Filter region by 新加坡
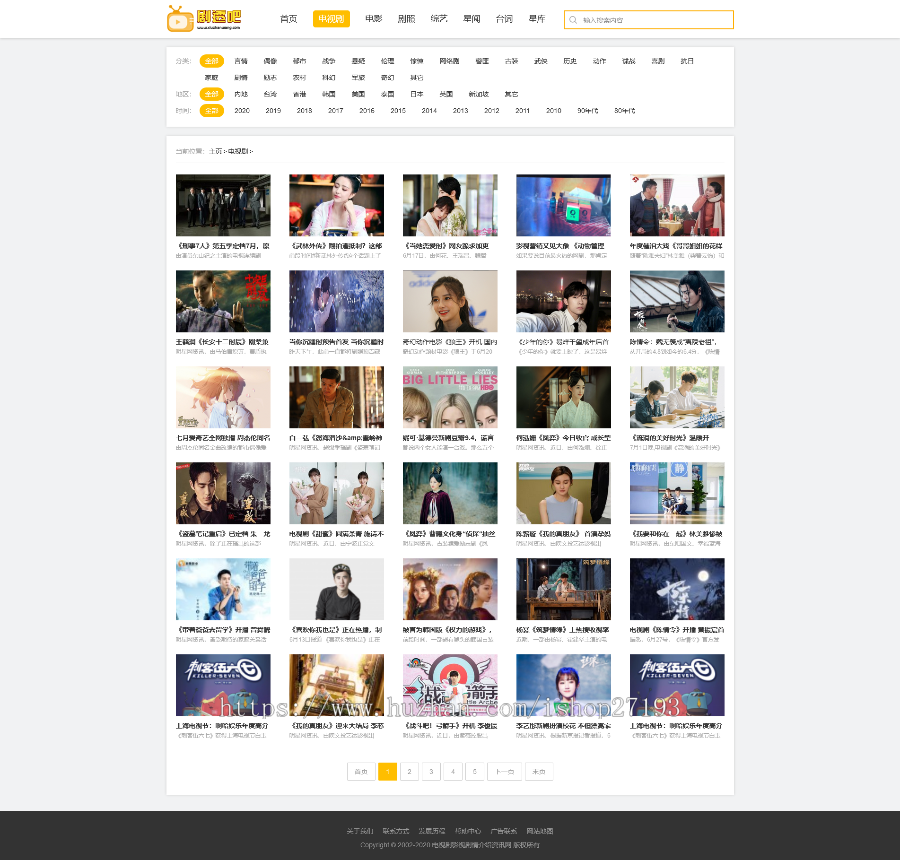The height and width of the screenshot is (860, 900). tap(479, 94)
